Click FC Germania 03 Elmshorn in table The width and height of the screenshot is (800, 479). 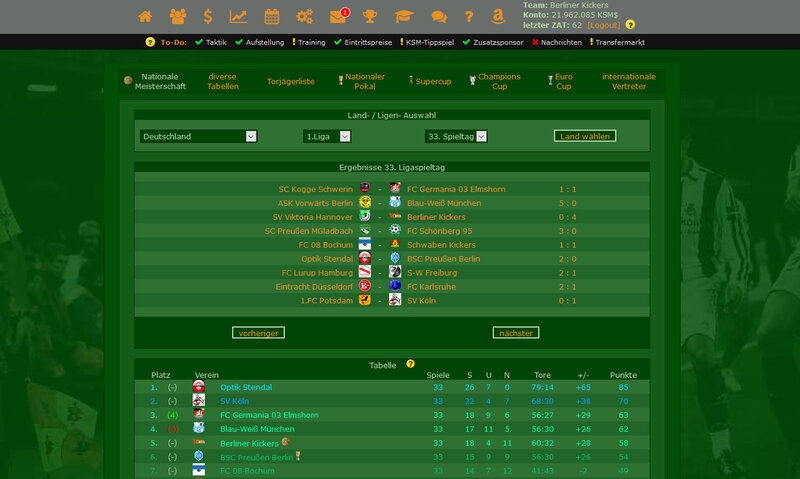[269, 415]
